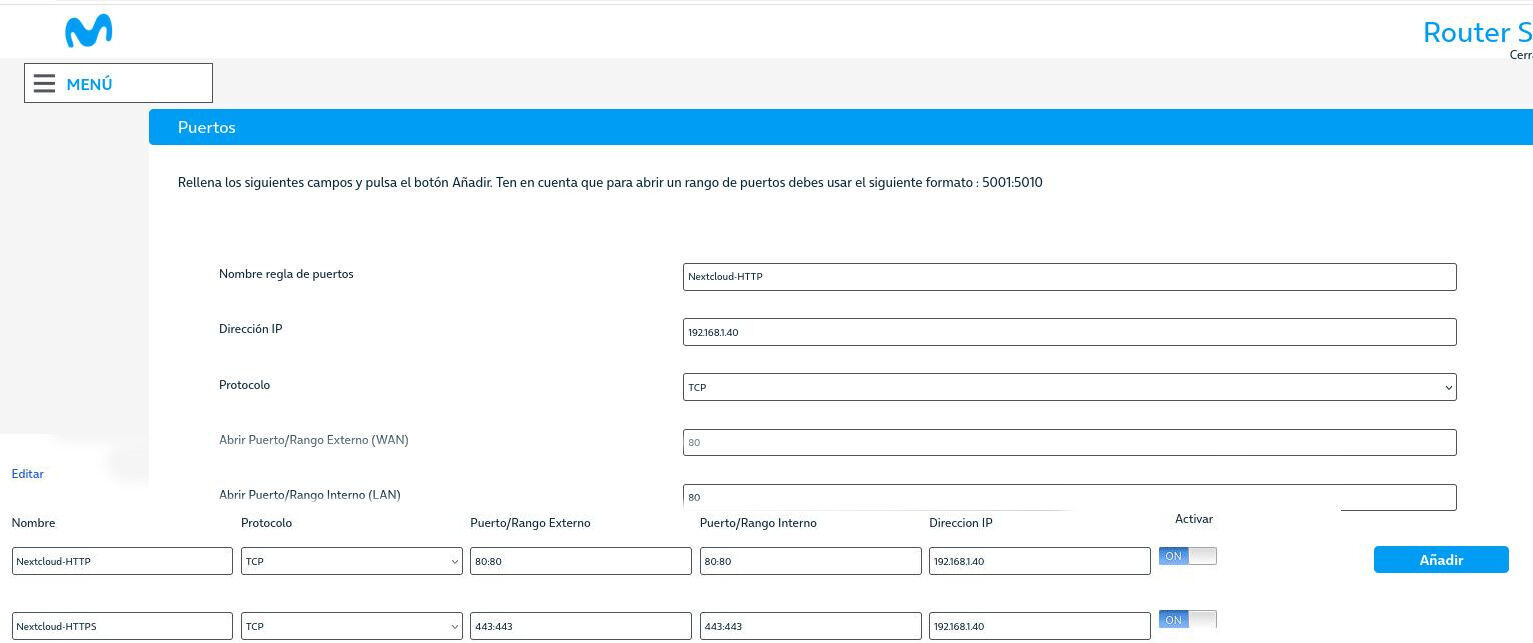Click IP address field of Nextcloud-HTTP row

1039,561
